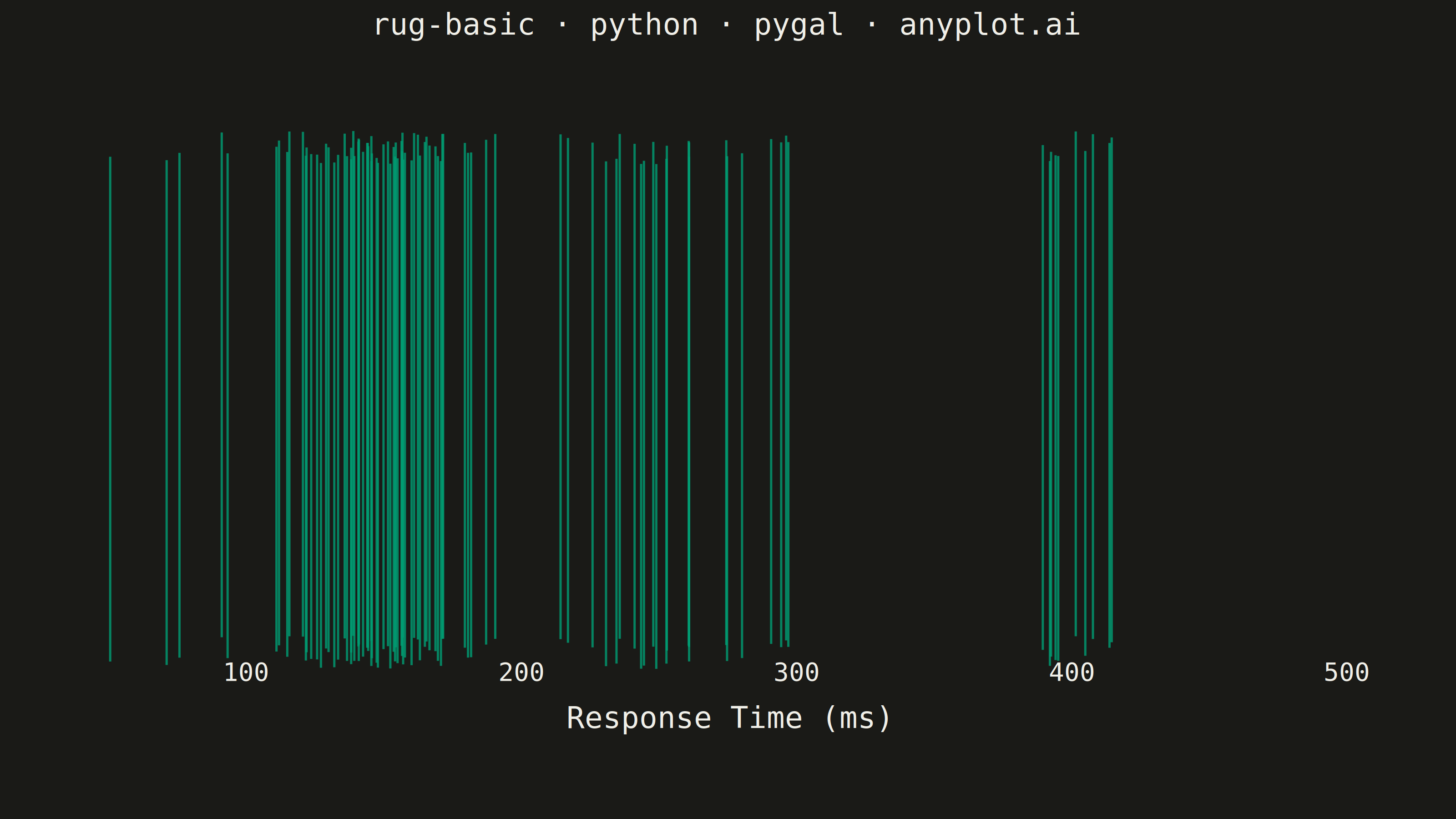1456x819 pixels.
Task: Click the first rug line of the 390 ms cluster
Action: (1043, 397)
